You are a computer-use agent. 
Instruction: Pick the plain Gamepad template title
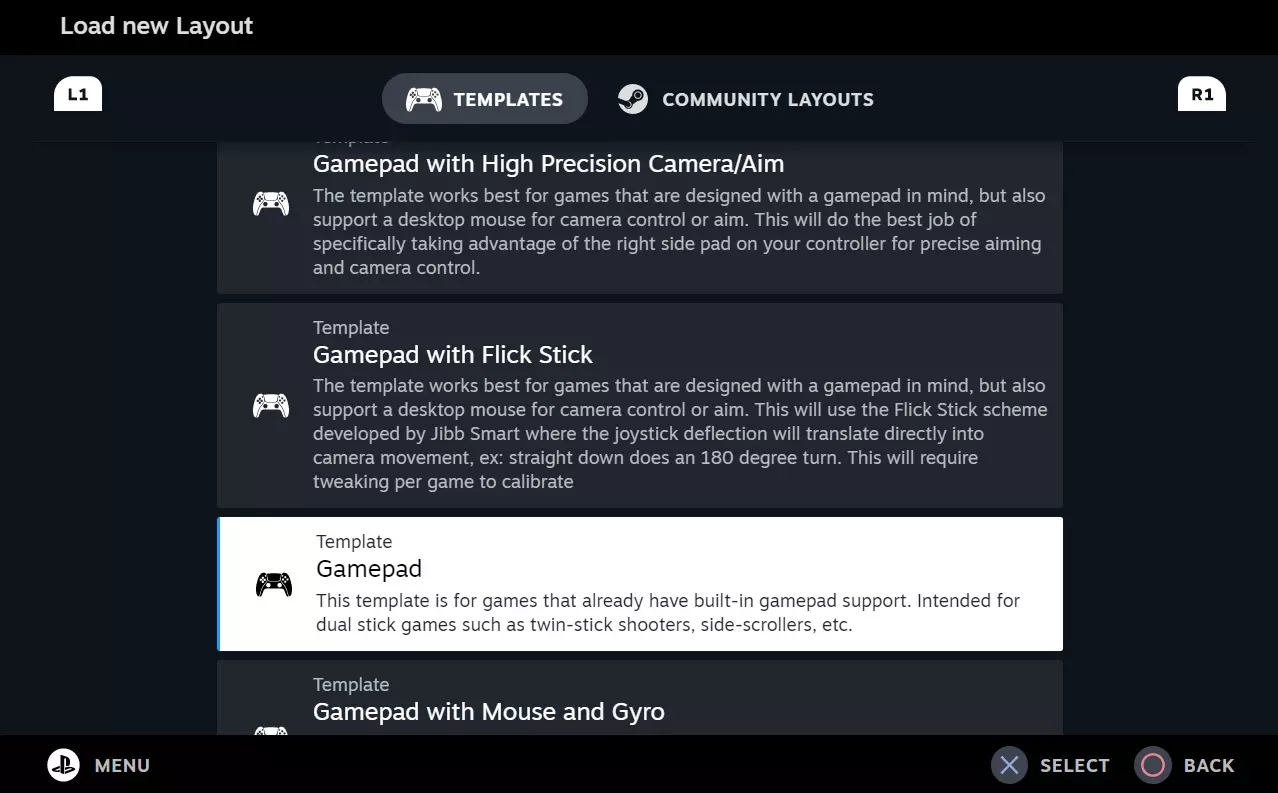[369, 569]
